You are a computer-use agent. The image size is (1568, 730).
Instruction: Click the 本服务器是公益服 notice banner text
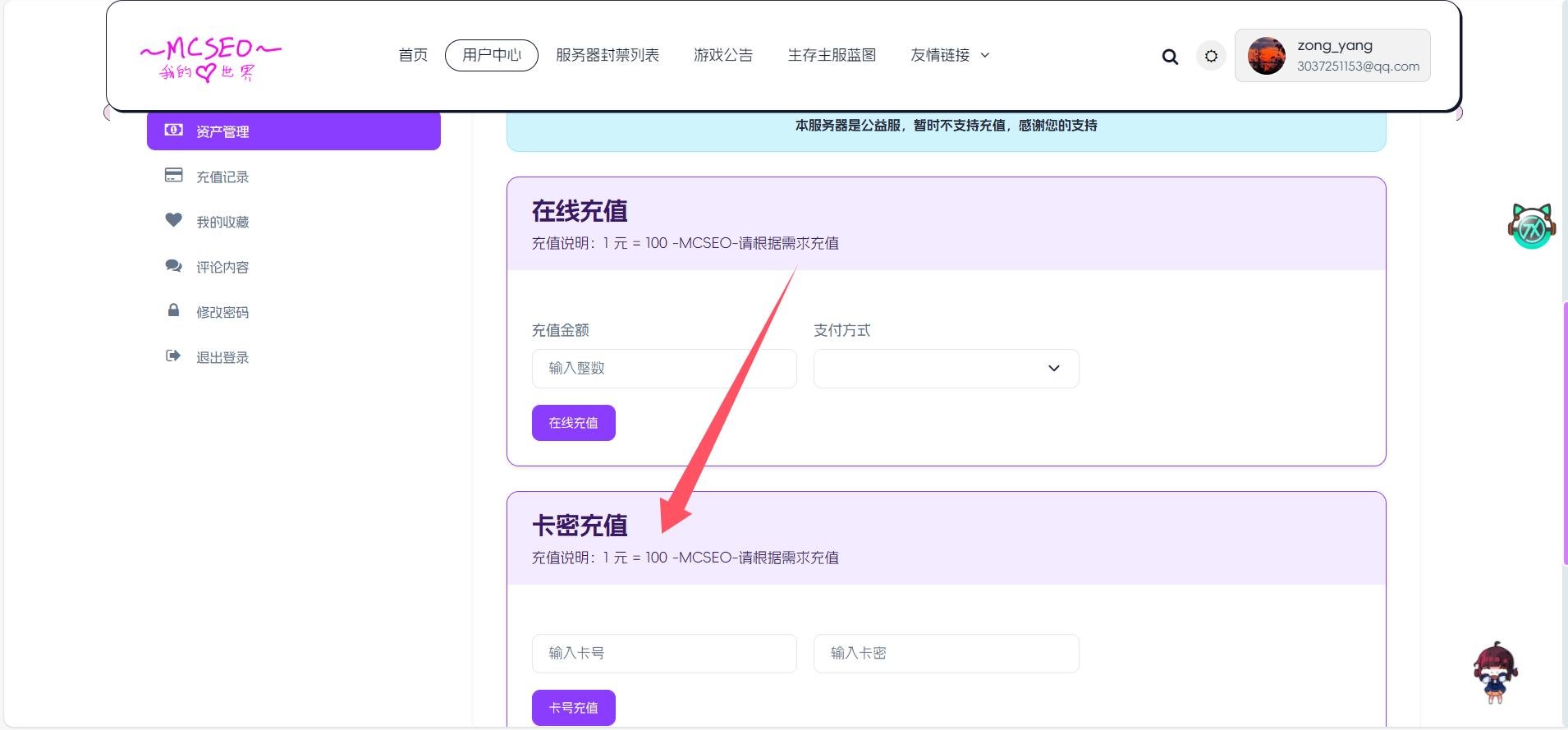coord(946,126)
